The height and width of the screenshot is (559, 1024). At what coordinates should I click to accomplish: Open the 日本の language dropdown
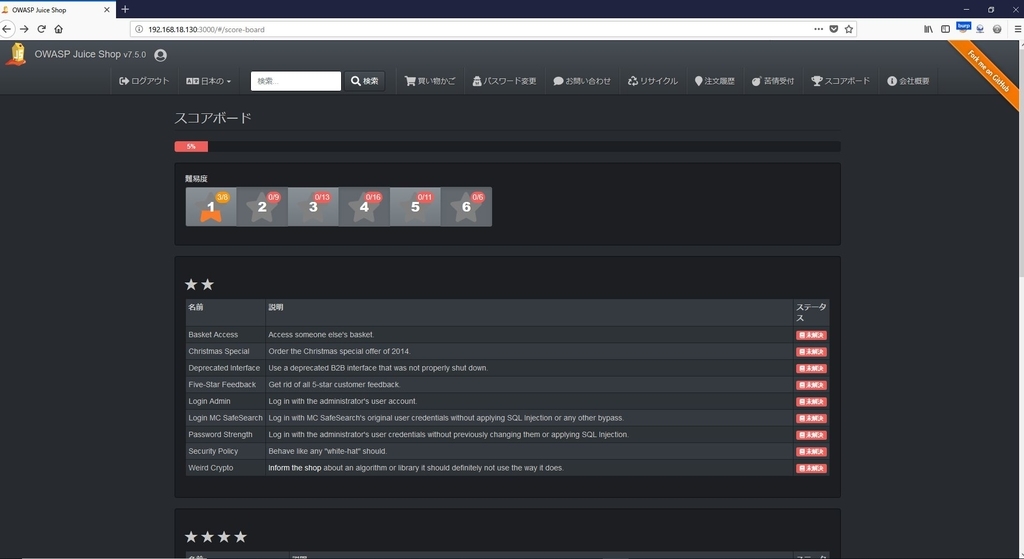click(x=208, y=81)
